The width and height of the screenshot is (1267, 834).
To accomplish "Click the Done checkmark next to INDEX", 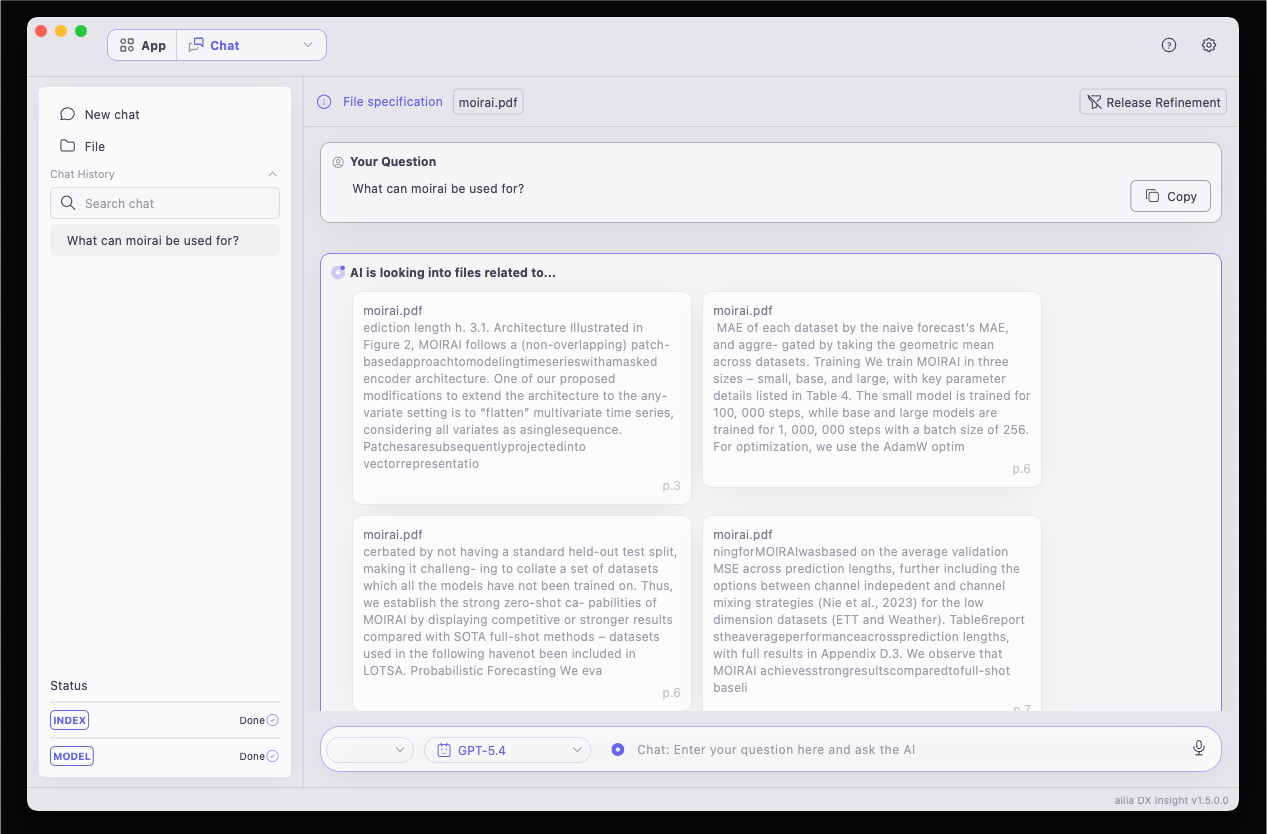I will pos(272,720).
